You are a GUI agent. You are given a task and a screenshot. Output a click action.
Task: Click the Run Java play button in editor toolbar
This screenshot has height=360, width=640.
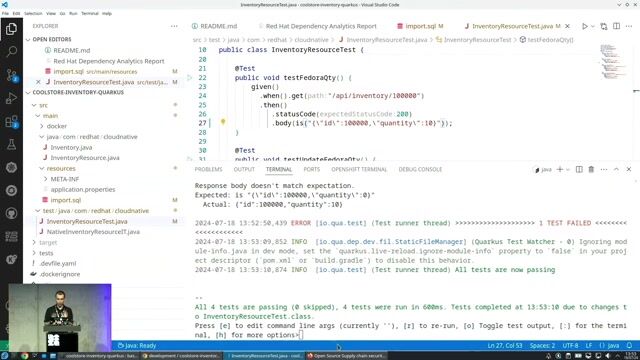tap(584, 26)
